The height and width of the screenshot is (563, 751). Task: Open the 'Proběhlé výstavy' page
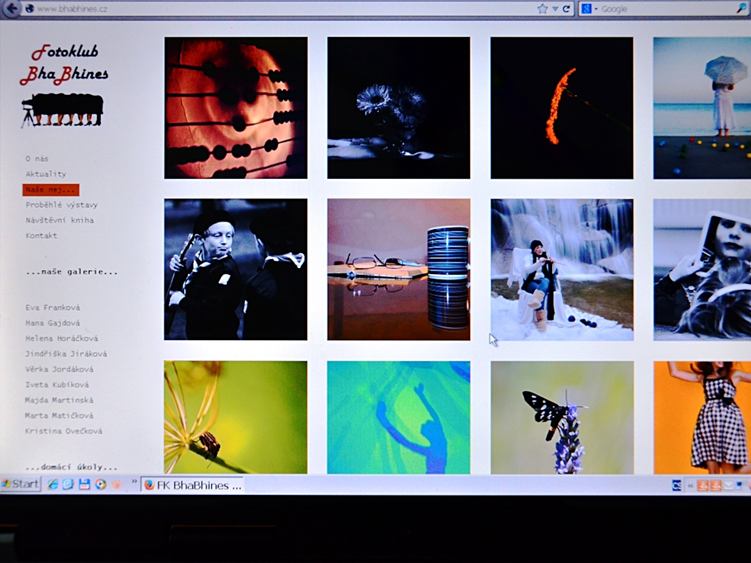pyautogui.click(x=61, y=205)
